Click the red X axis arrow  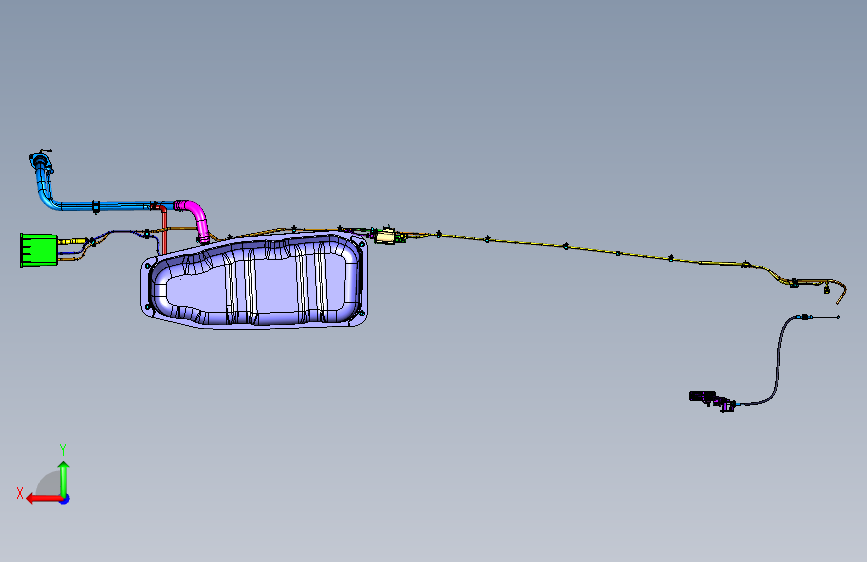44,499
